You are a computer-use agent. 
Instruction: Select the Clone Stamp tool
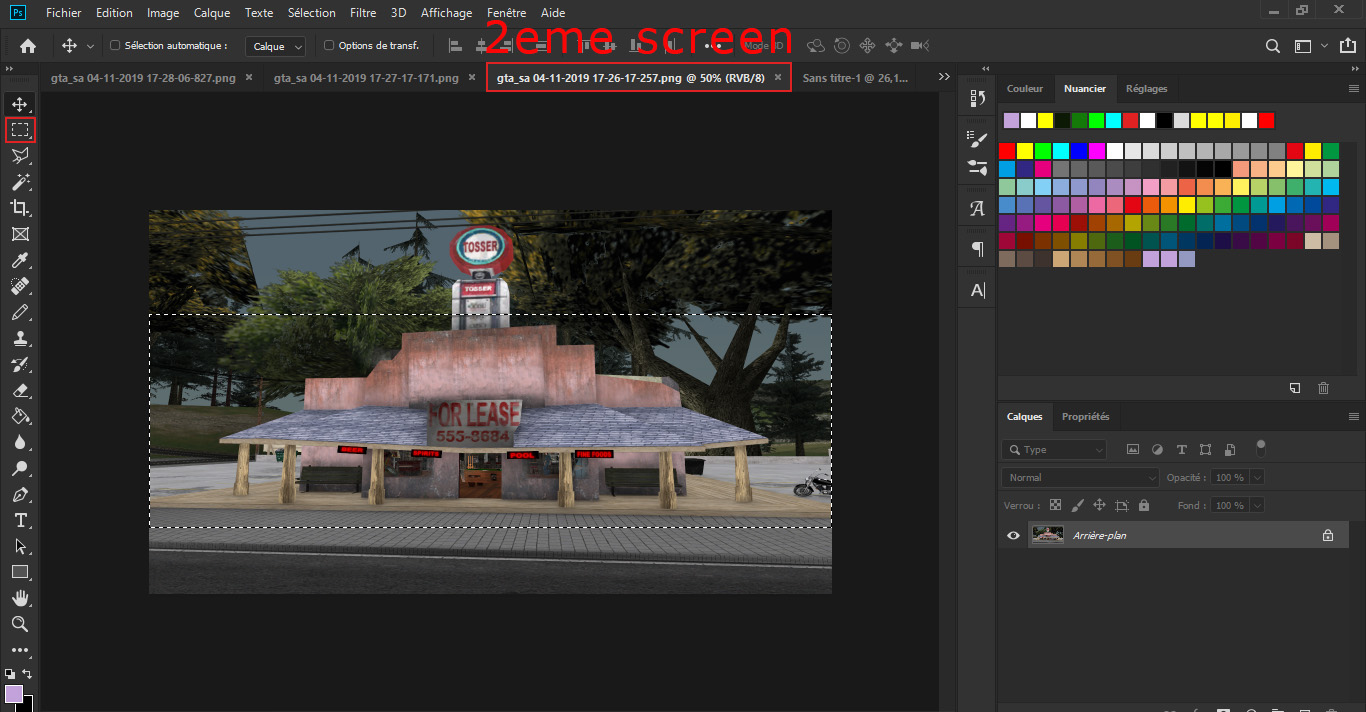tap(20, 338)
